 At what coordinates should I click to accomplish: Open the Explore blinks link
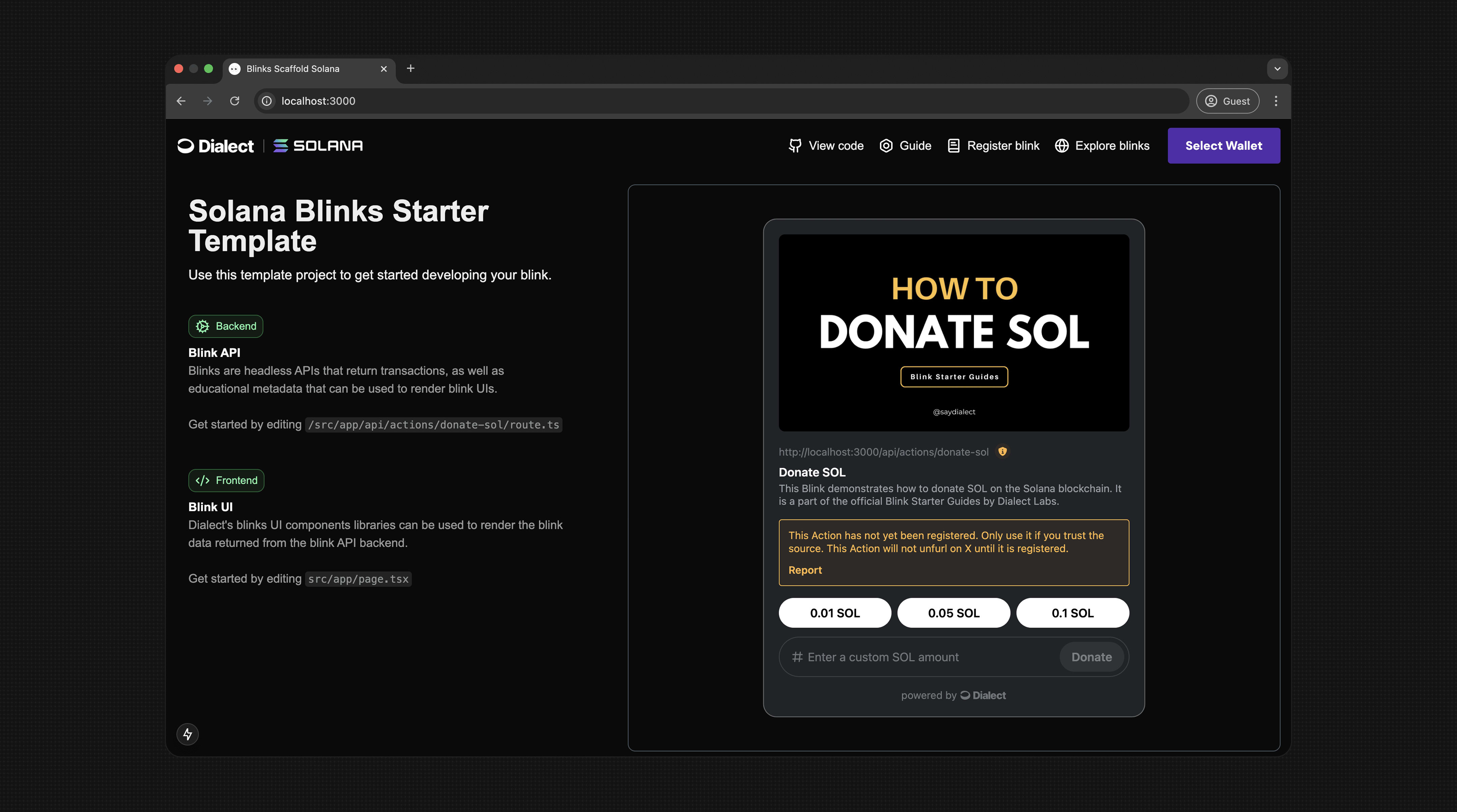pyautogui.click(x=1102, y=146)
